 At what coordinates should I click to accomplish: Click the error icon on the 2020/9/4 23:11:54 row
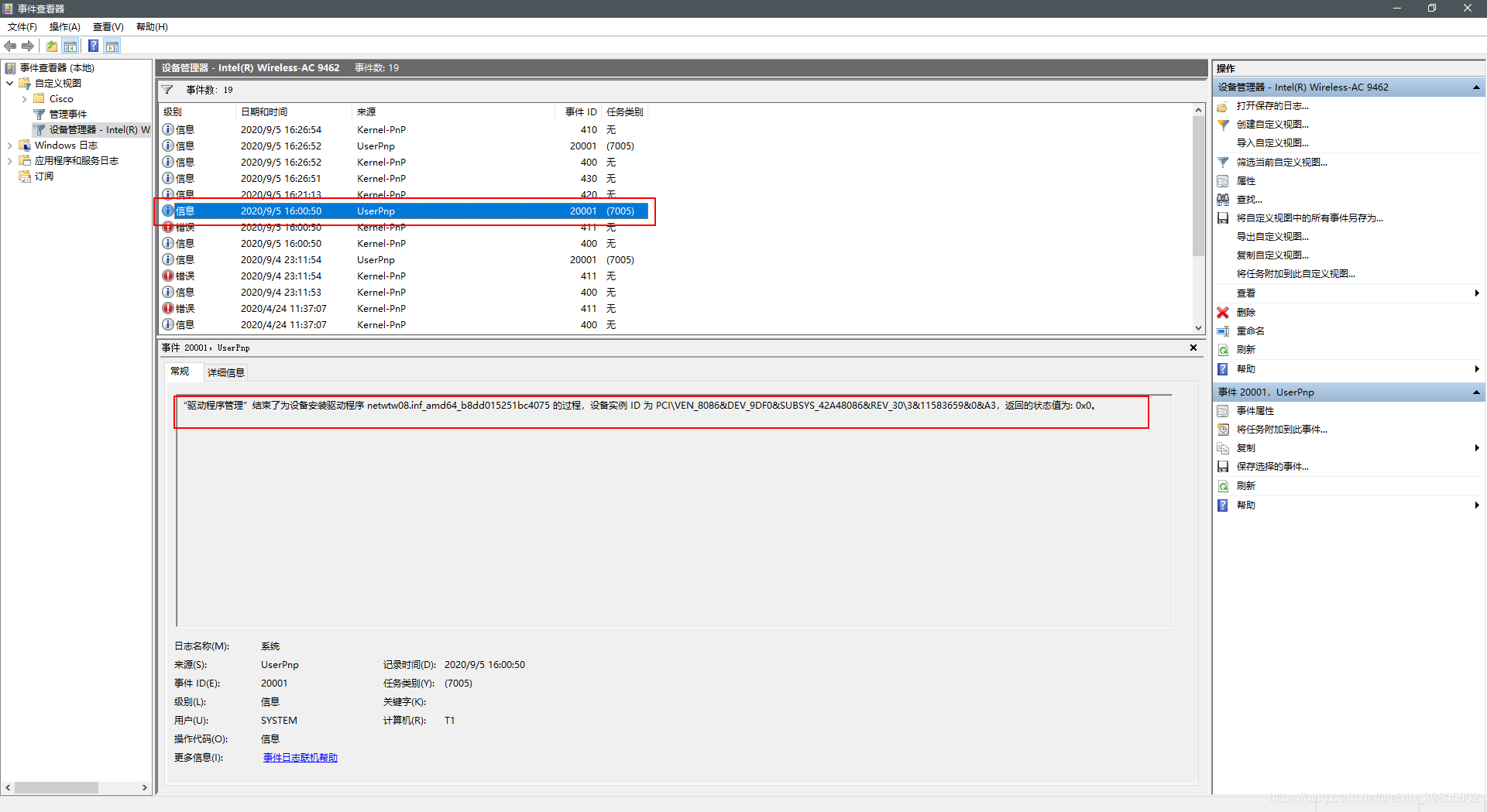click(168, 276)
